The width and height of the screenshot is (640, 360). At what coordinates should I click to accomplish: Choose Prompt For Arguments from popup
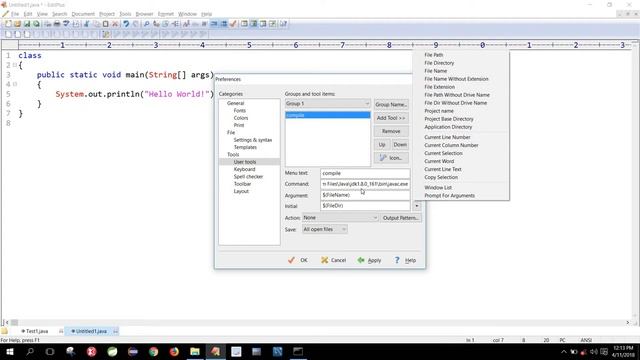tap(449, 196)
